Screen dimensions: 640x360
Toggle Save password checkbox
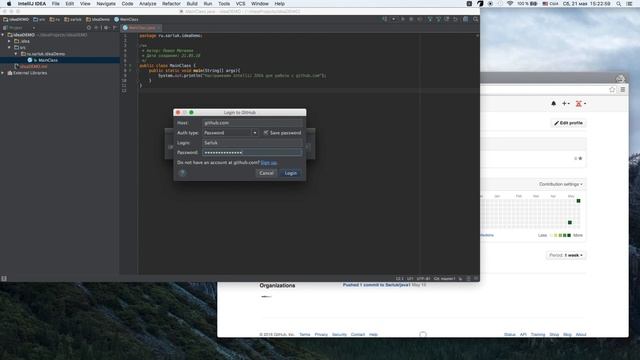(266, 133)
